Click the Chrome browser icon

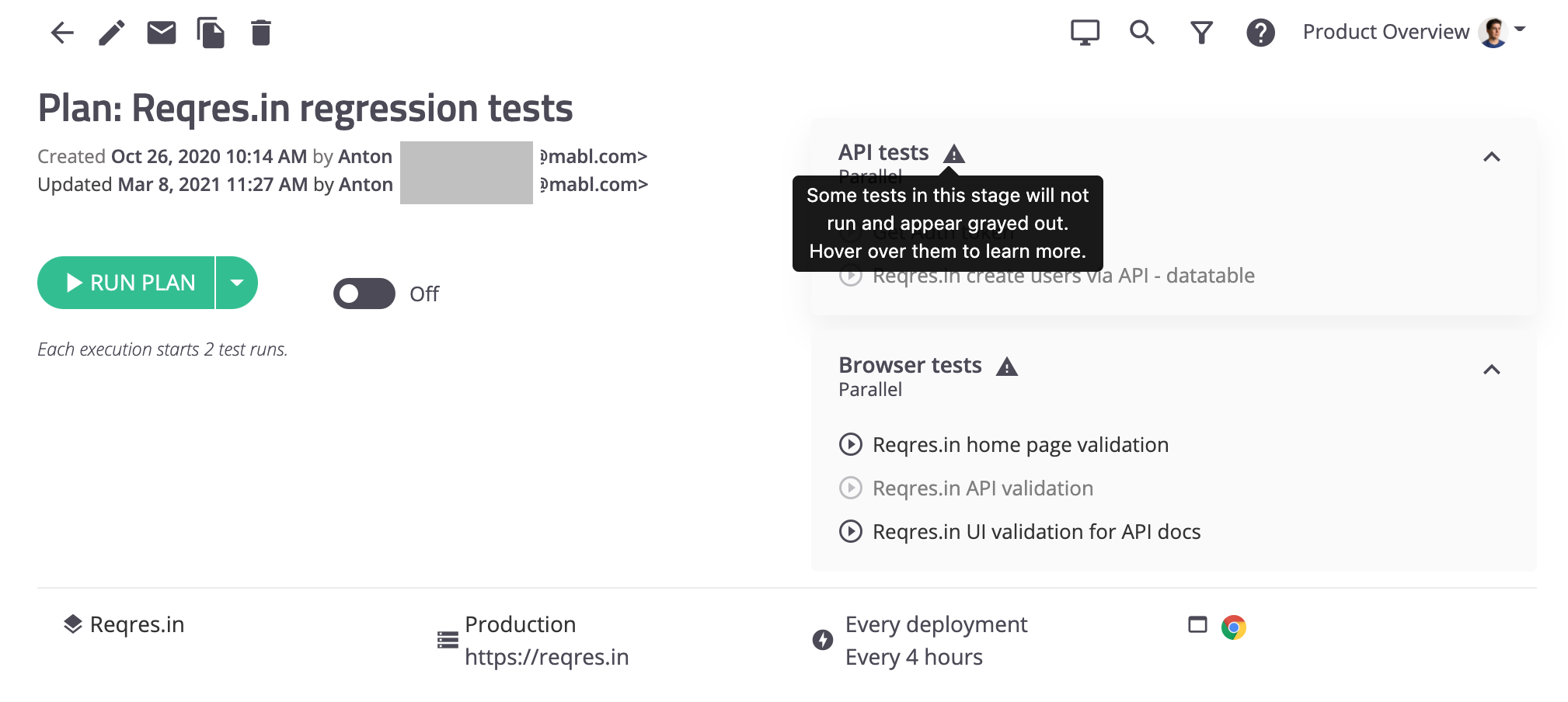[x=1233, y=627]
